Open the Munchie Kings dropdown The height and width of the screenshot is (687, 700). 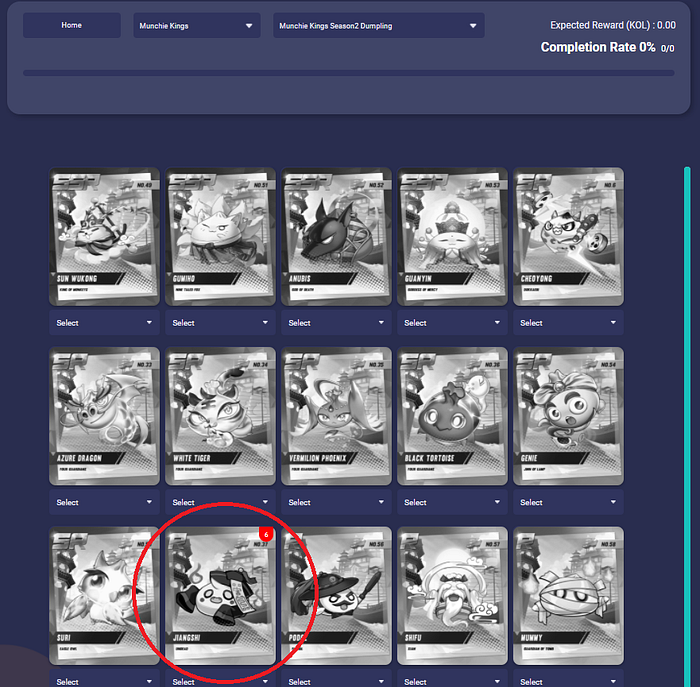196,25
